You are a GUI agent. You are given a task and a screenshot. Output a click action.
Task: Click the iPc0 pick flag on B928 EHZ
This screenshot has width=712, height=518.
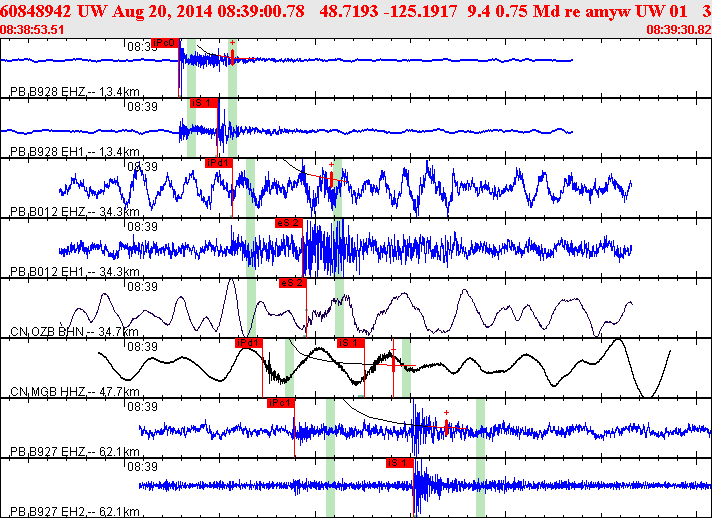[165, 43]
